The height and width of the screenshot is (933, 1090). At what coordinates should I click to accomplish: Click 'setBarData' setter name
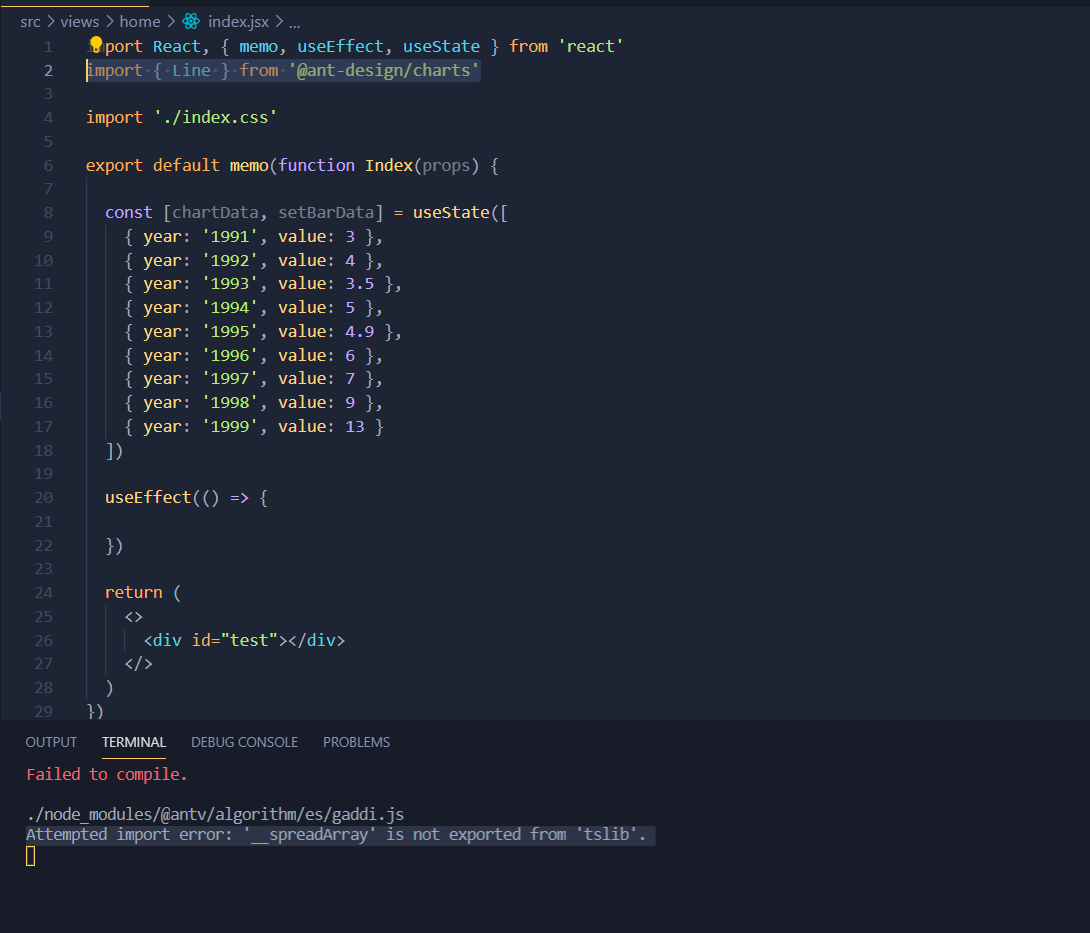tap(326, 213)
